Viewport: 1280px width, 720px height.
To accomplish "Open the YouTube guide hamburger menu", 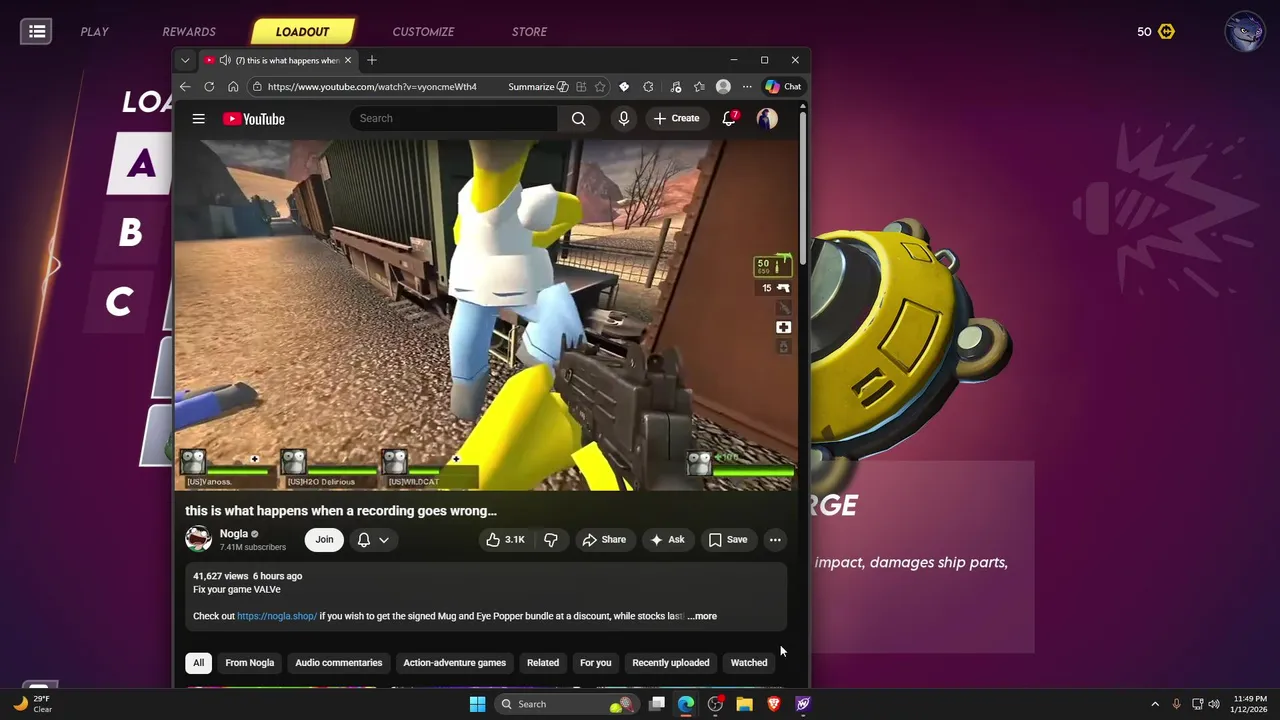I will [199, 119].
